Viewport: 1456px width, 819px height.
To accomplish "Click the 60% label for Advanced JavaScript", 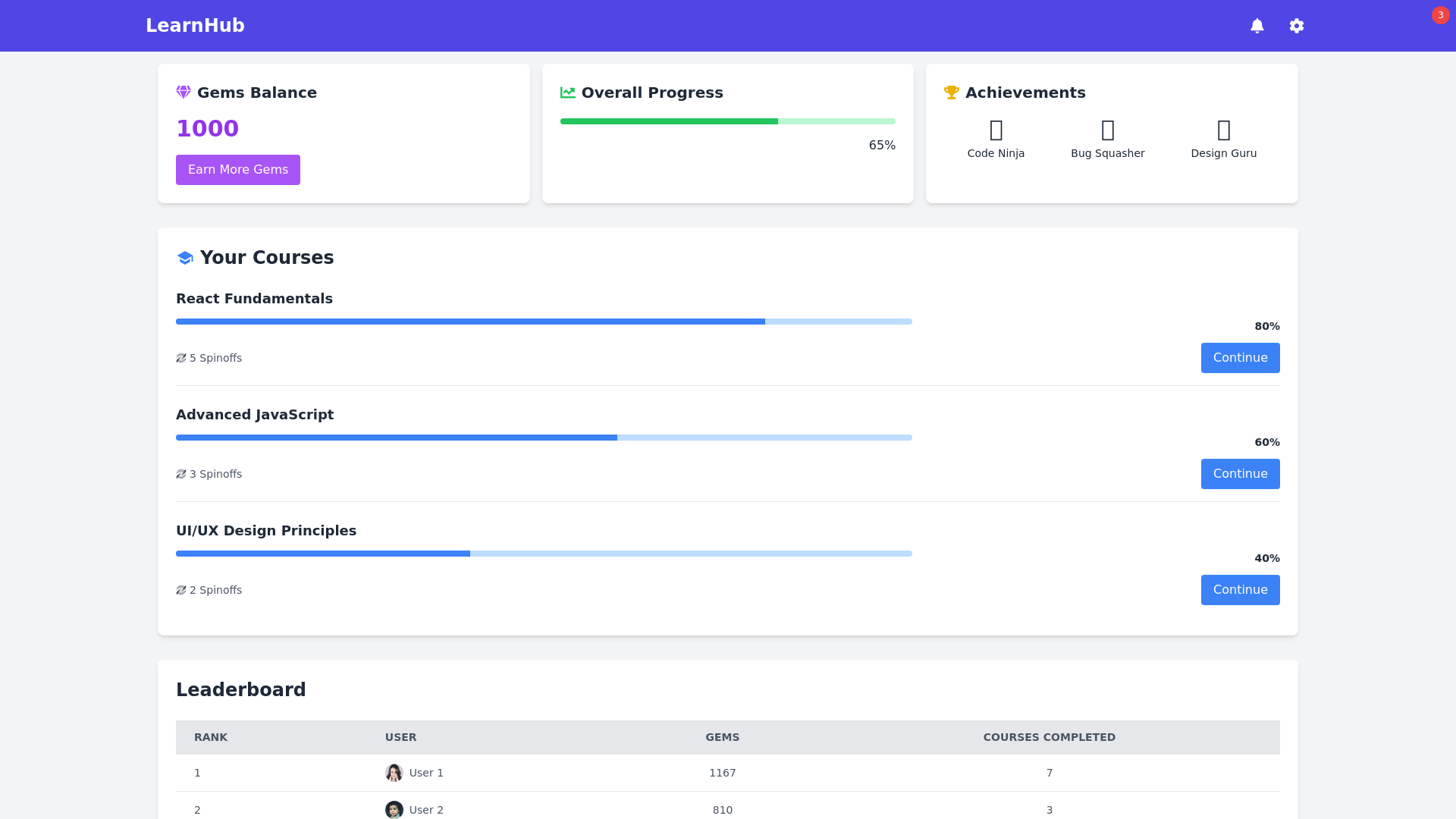I will click(x=1267, y=442).
